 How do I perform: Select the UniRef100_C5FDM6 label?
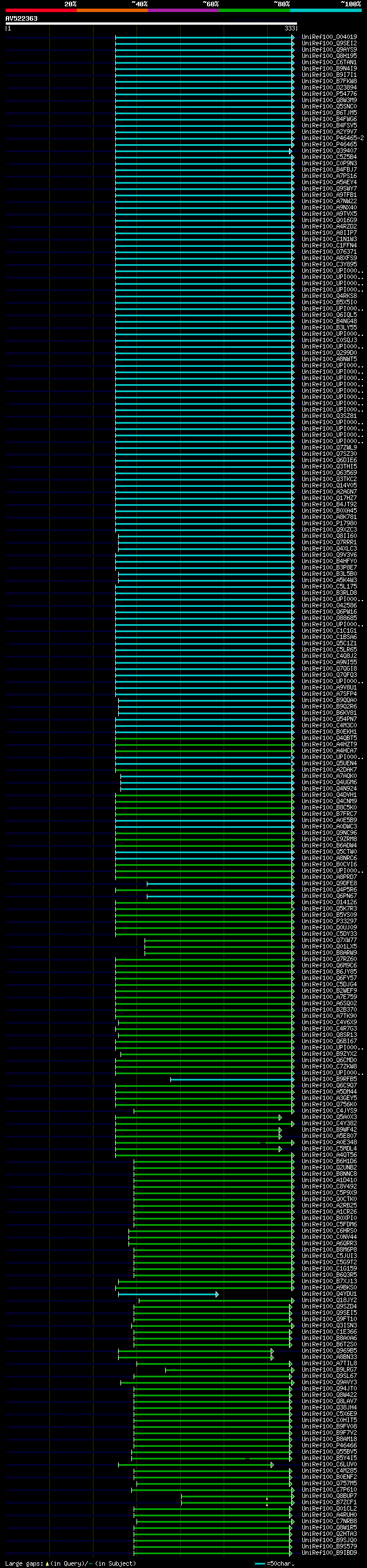329,1224
